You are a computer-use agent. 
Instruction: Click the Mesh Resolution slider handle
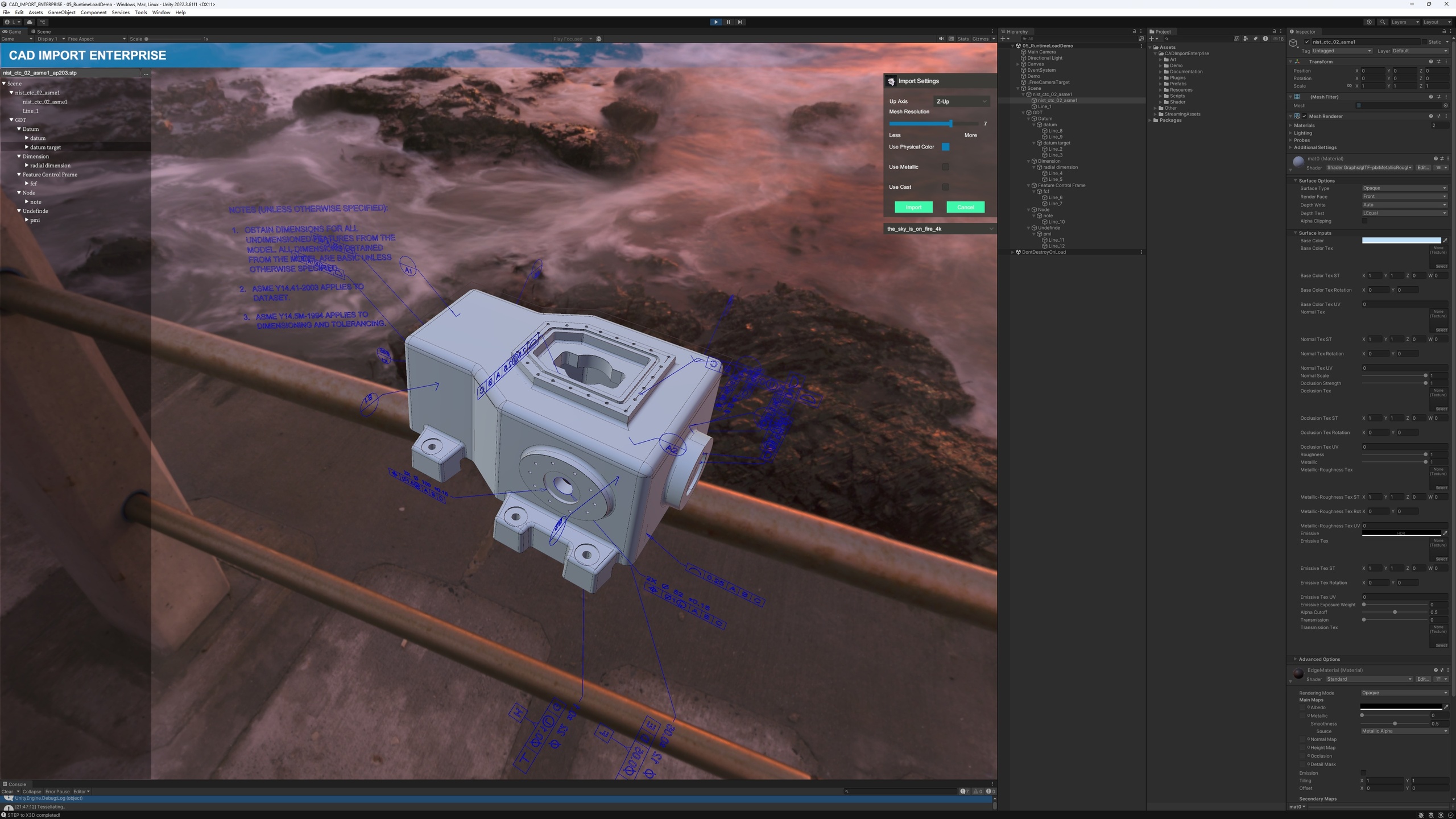pos(950,123)
